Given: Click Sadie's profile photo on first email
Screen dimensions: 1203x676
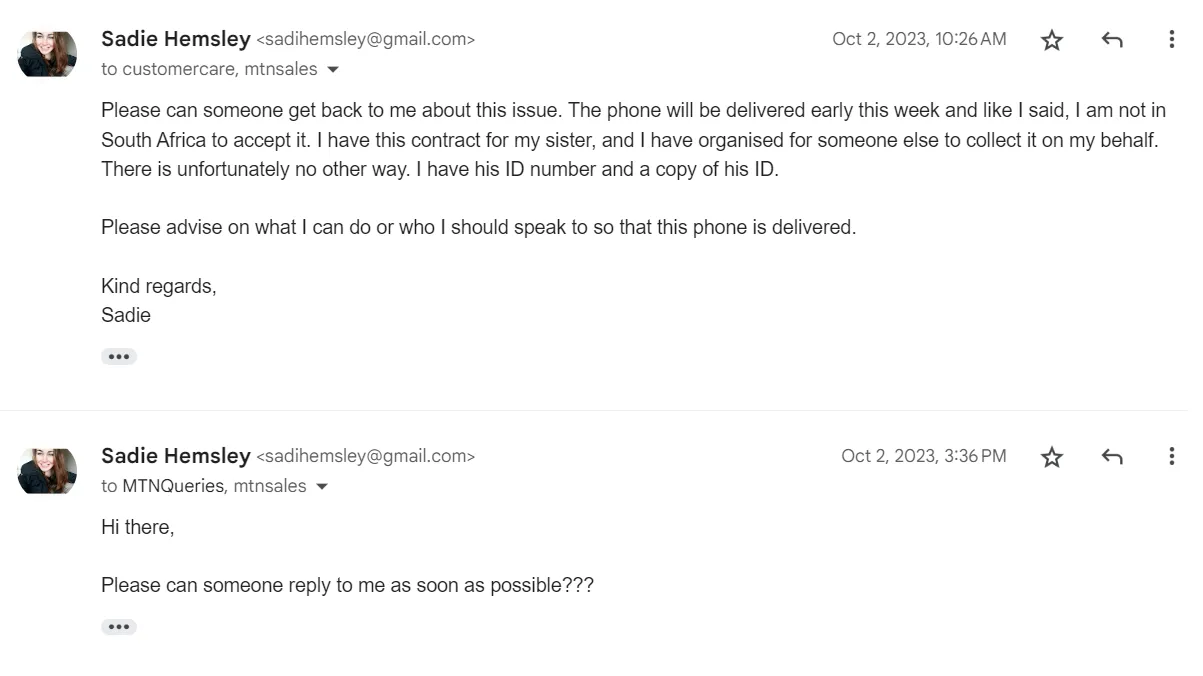Looking at the screenshot, I should click(x=47, y=54).
